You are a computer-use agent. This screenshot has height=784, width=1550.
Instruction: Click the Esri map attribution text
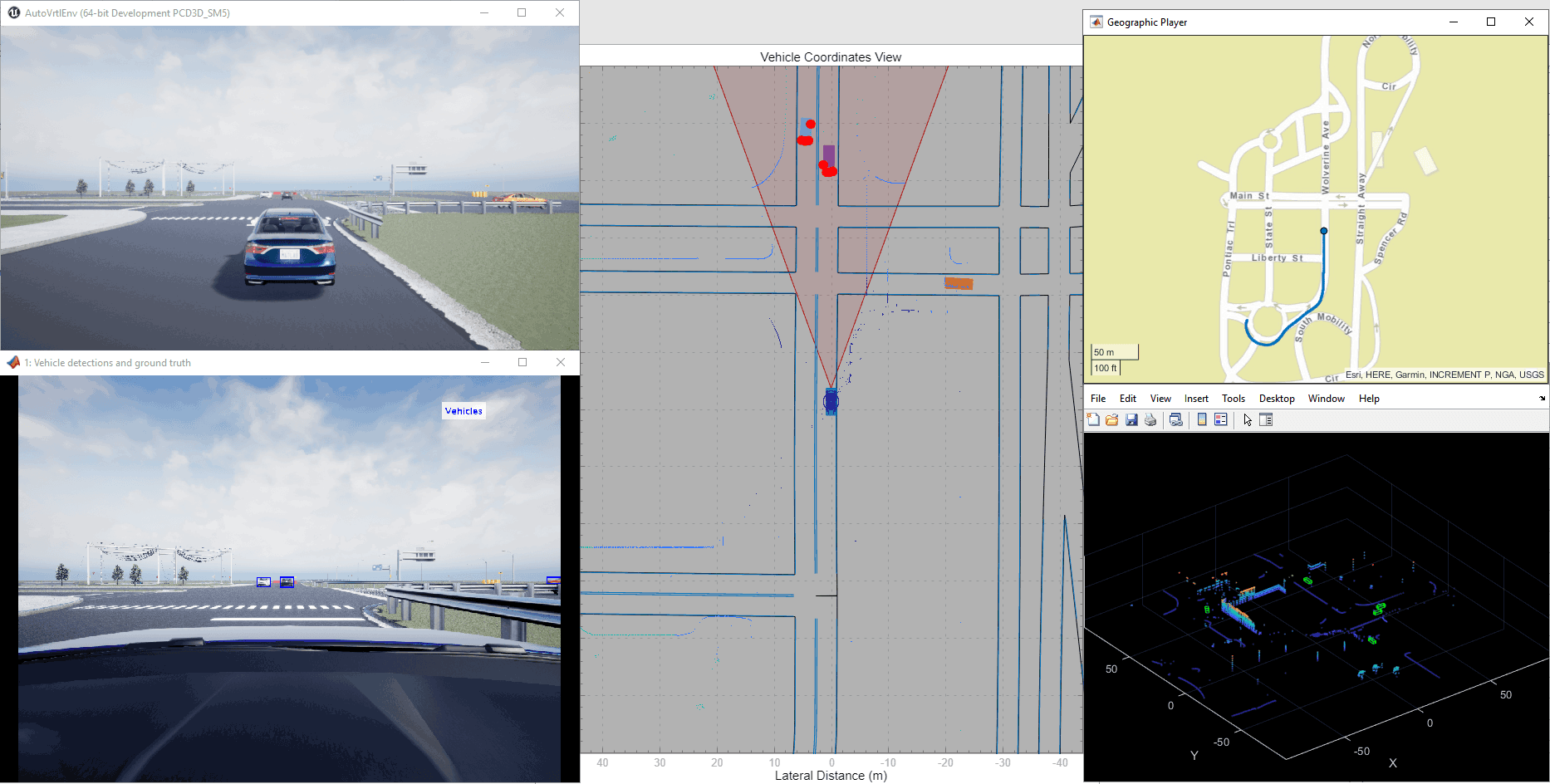(x=1445, y=375)
